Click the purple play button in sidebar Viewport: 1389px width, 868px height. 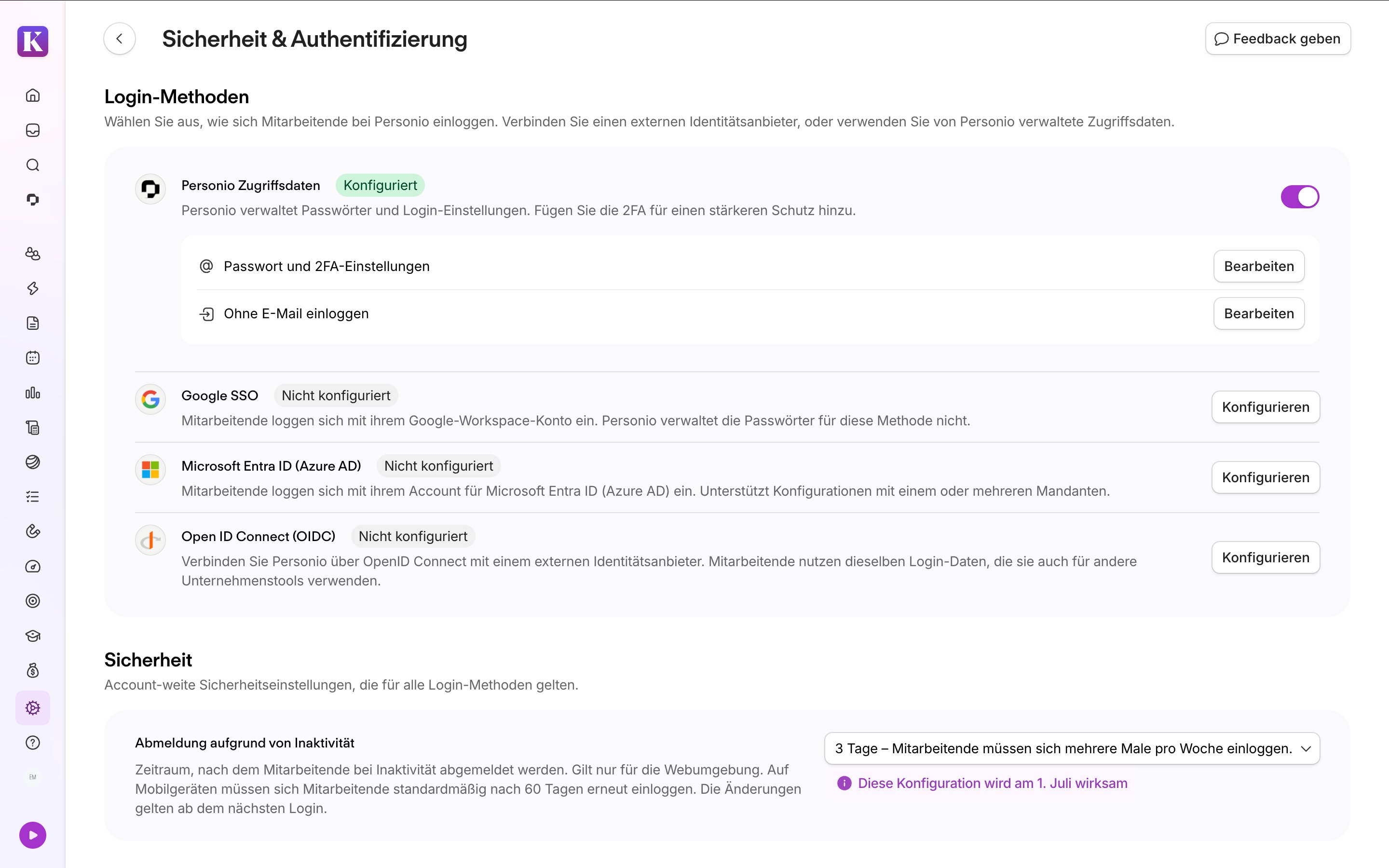[x=33, y=835]
